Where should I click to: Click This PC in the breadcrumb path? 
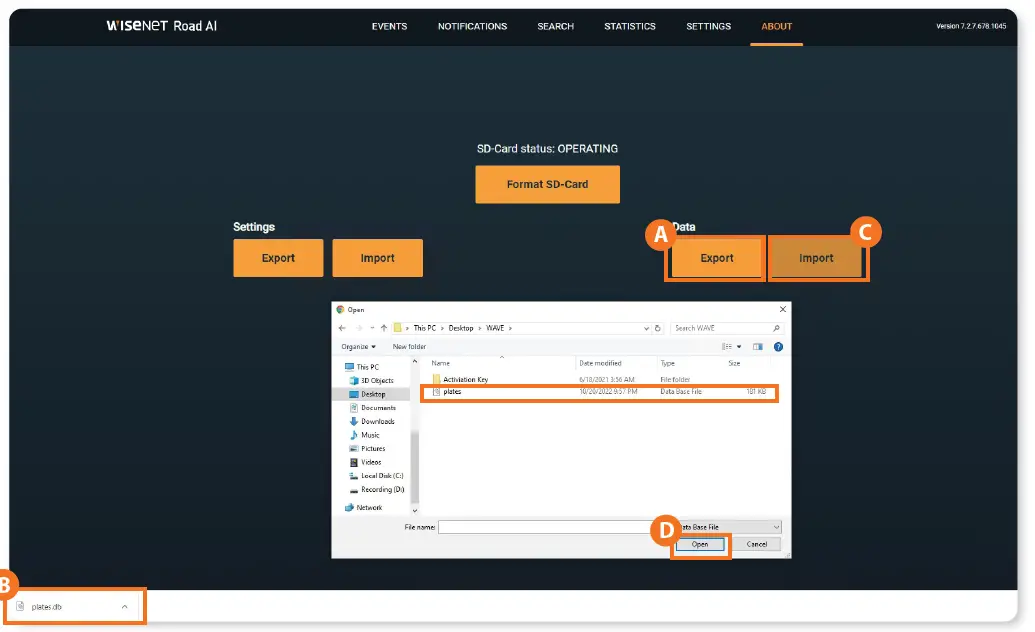[424, 328]
